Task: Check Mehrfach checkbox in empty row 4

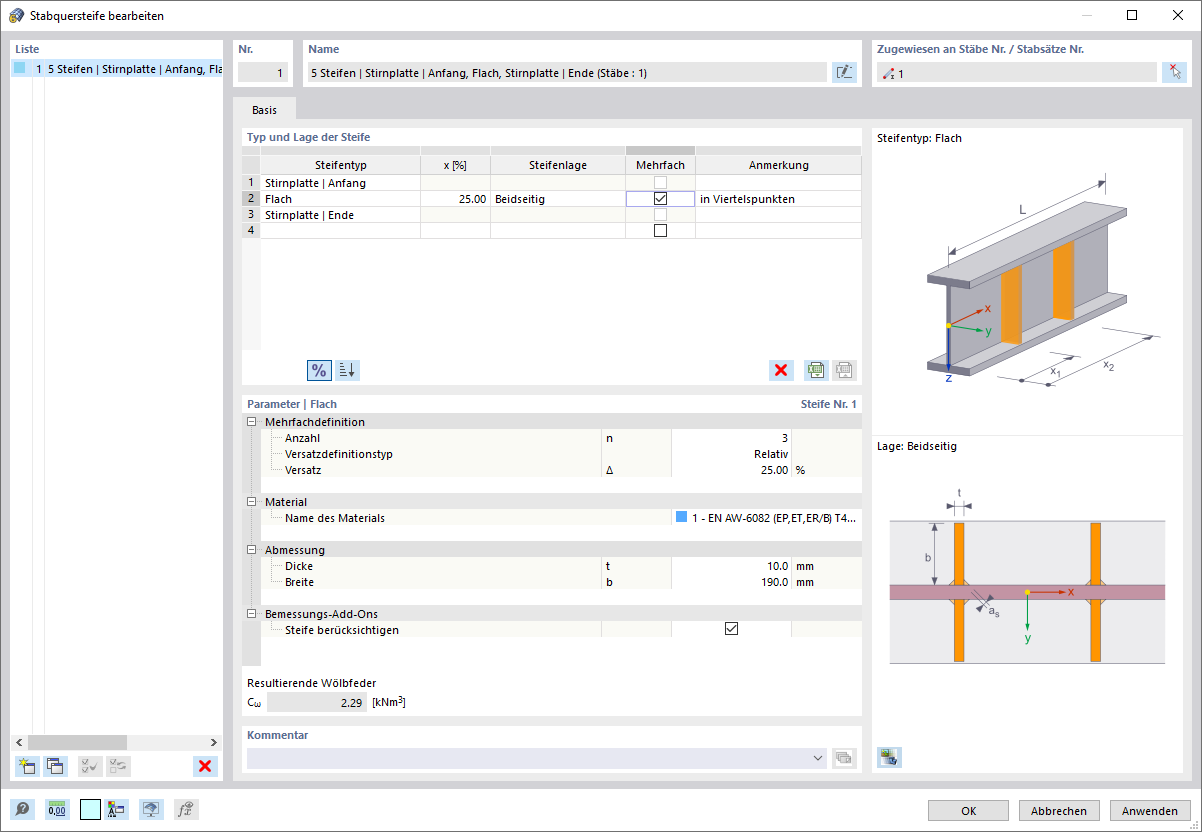Action: (660, 231)
